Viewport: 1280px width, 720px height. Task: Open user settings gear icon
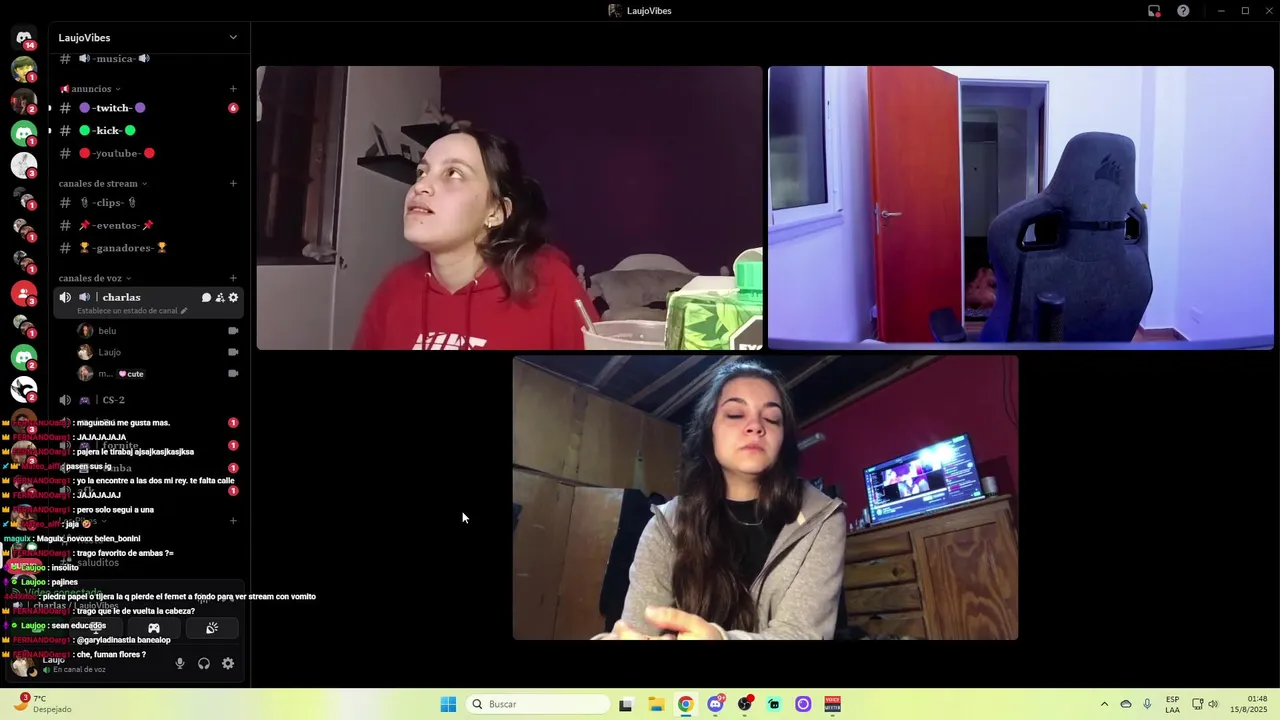(x=228, y=663)
